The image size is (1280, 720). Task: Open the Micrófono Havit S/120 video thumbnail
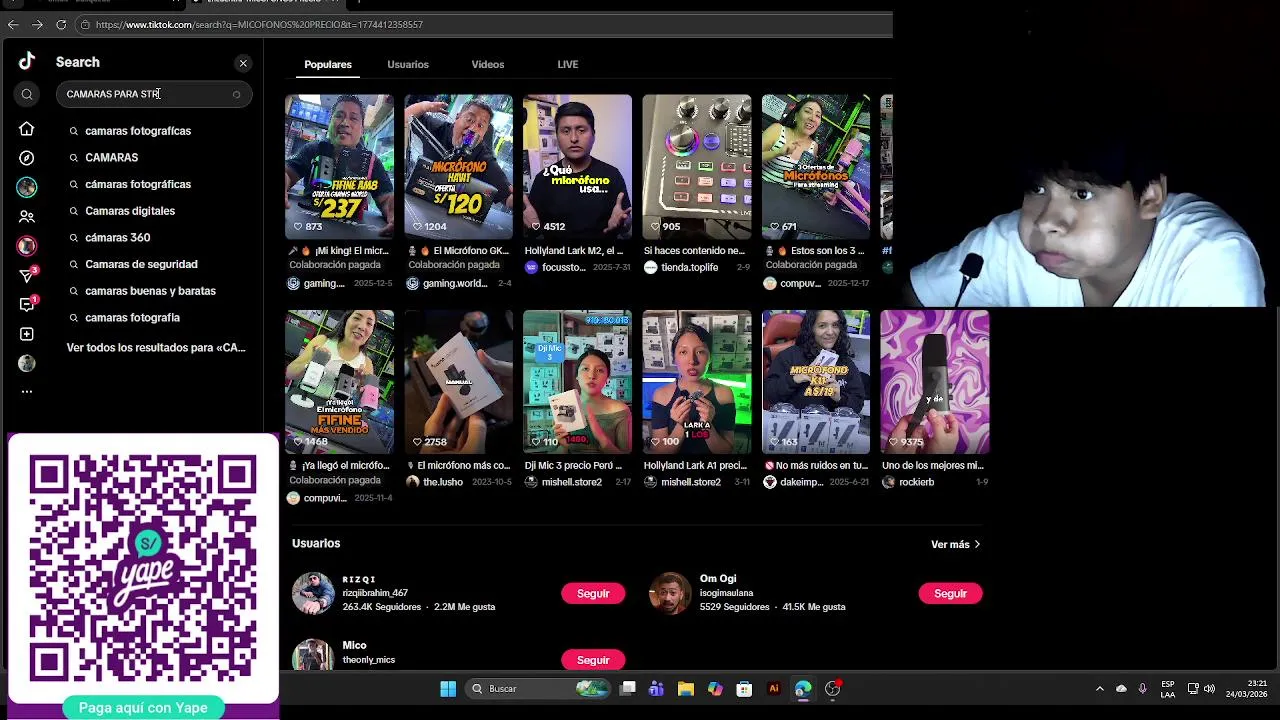(458, 166)
